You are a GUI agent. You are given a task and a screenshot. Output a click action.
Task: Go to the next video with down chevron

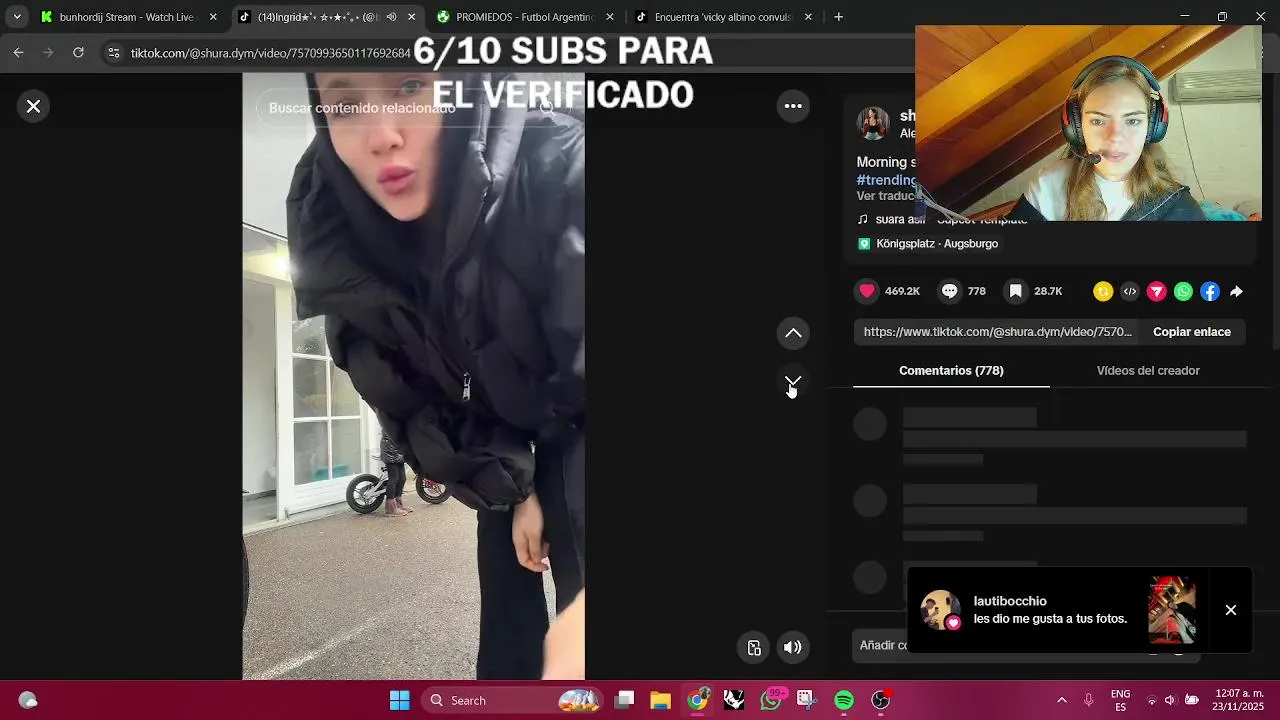793,382
